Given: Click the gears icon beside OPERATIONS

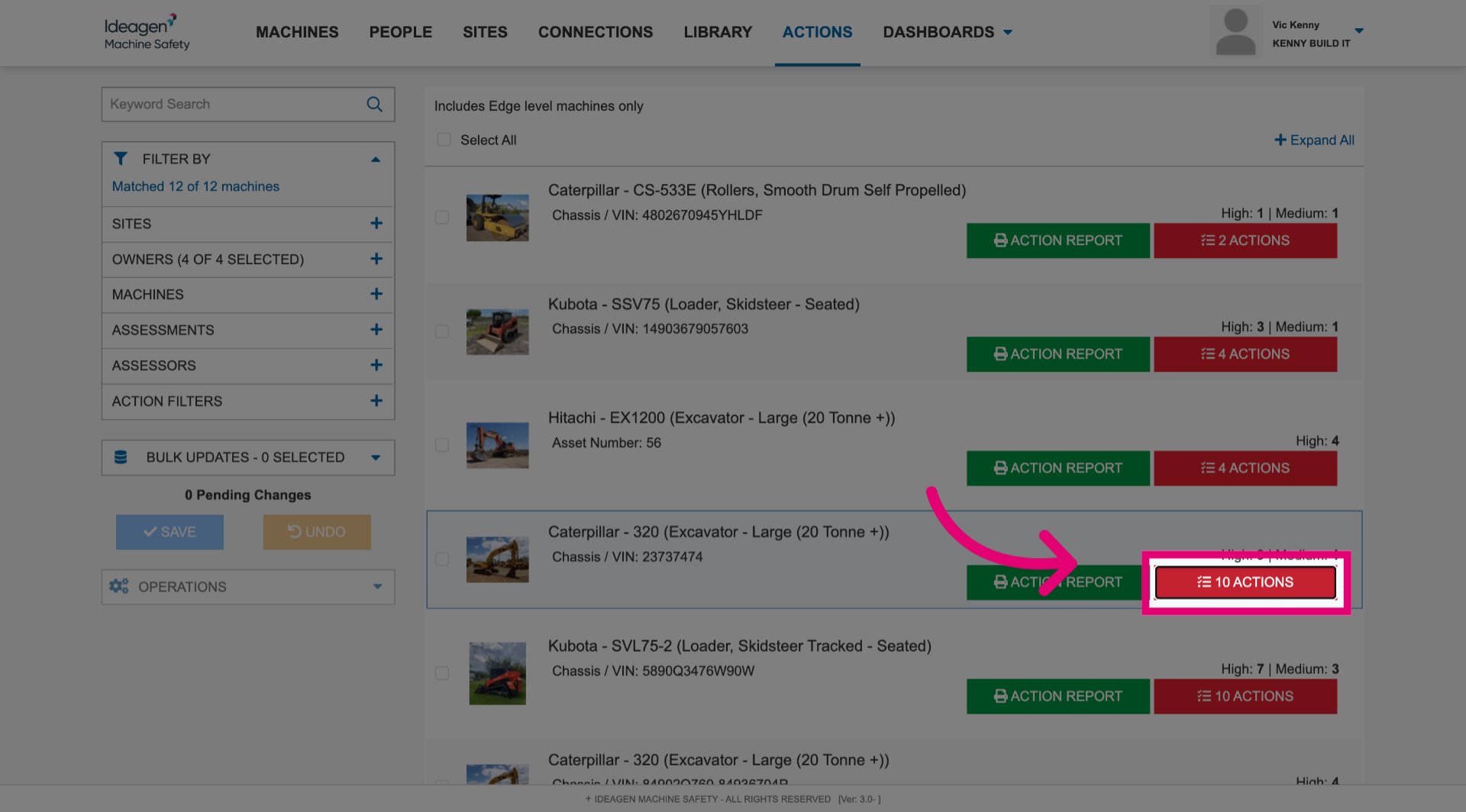Looking at the screenshot, I should point(118,586).
